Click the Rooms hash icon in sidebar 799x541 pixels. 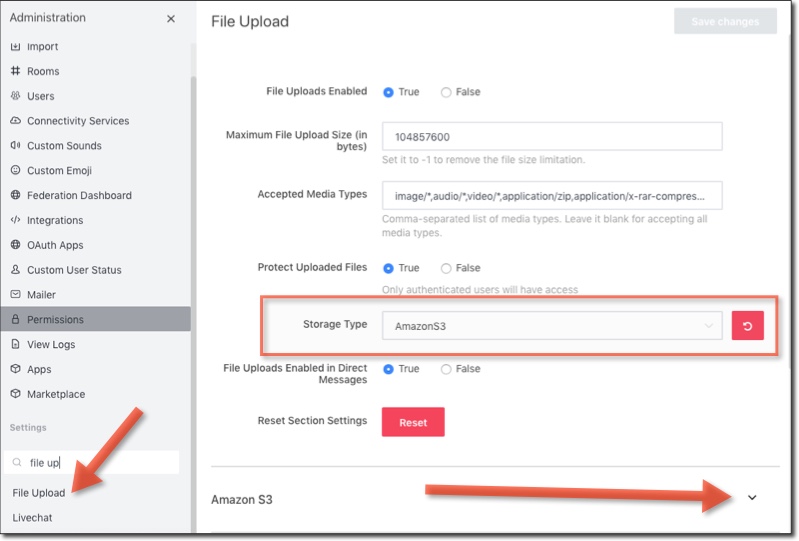(16, 71)
